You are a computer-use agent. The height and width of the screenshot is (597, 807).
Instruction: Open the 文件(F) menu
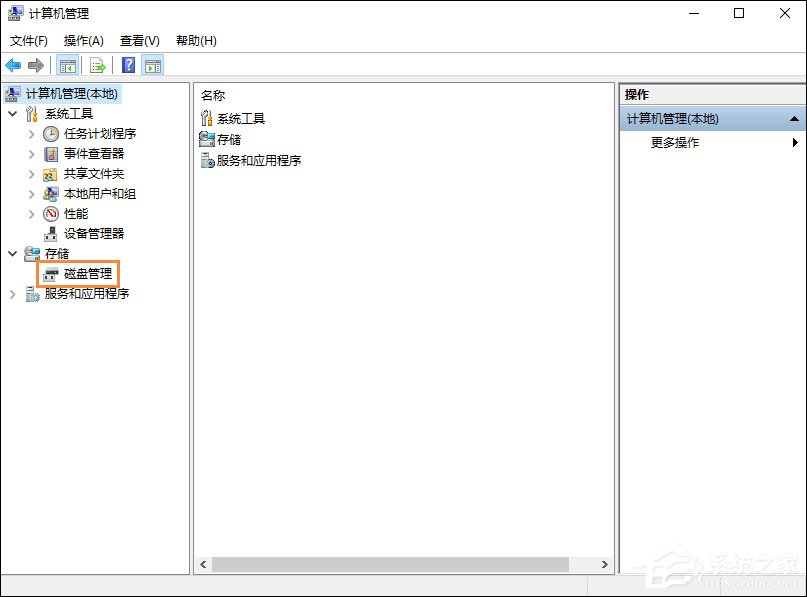27,41
